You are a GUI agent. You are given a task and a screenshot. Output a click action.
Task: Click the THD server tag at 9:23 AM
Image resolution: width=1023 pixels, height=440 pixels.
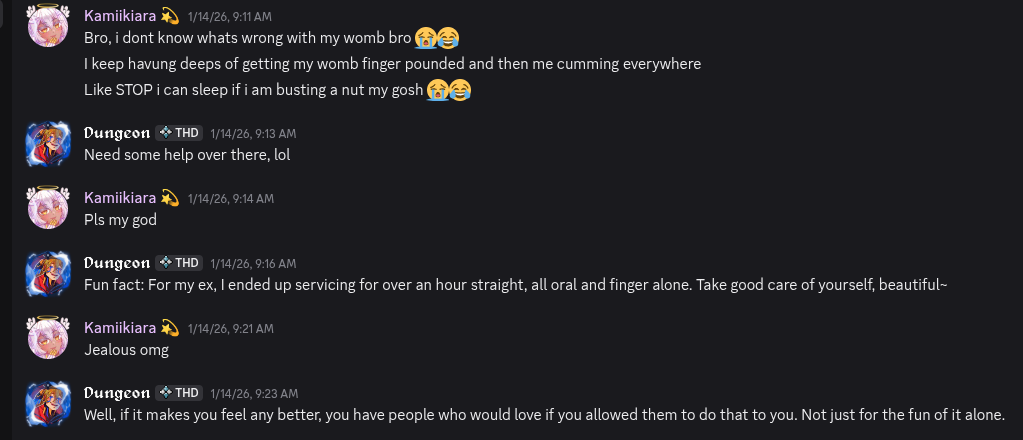tap(180, 393)
